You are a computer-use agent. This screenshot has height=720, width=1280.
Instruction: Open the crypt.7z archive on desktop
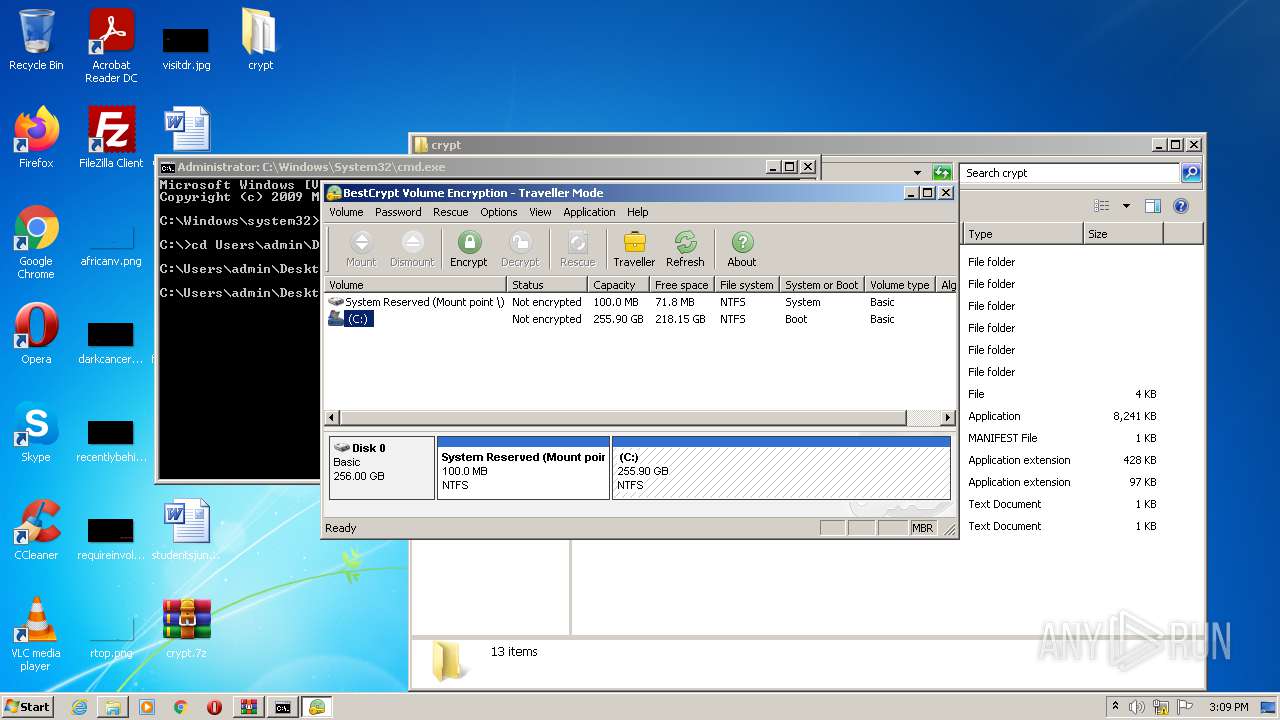tap(187, 628)
